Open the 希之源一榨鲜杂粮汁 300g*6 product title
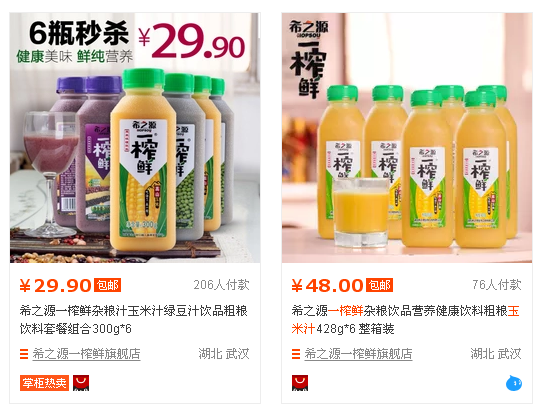This screenshot has width=550, height=410. pyautogui.click(x=134, y=320)
